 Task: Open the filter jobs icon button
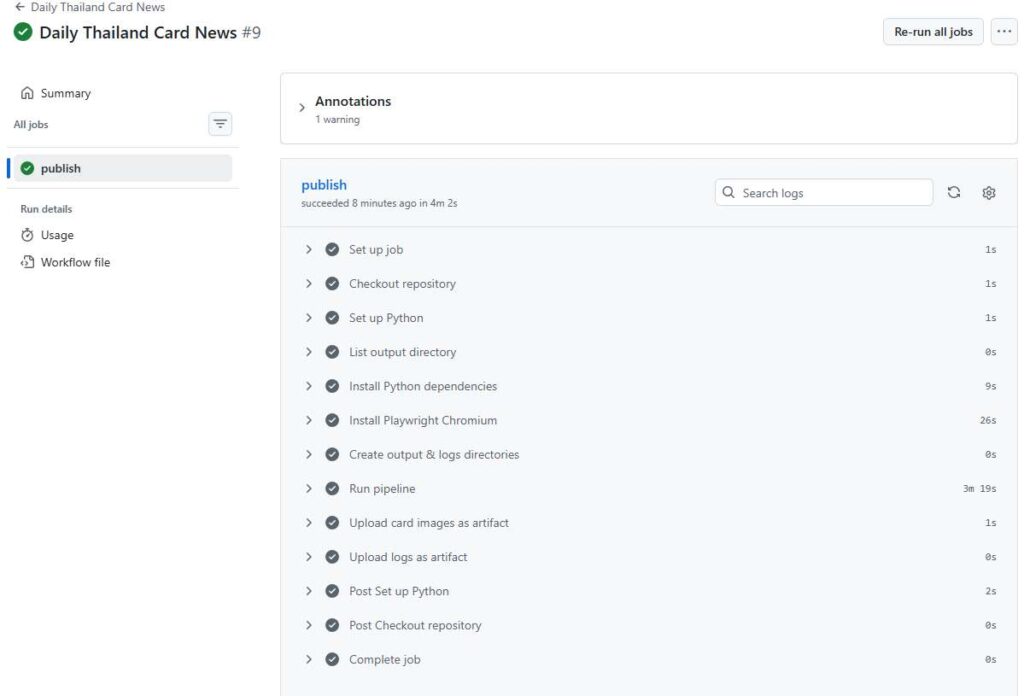pyautogui.click(x=220, y=124)
